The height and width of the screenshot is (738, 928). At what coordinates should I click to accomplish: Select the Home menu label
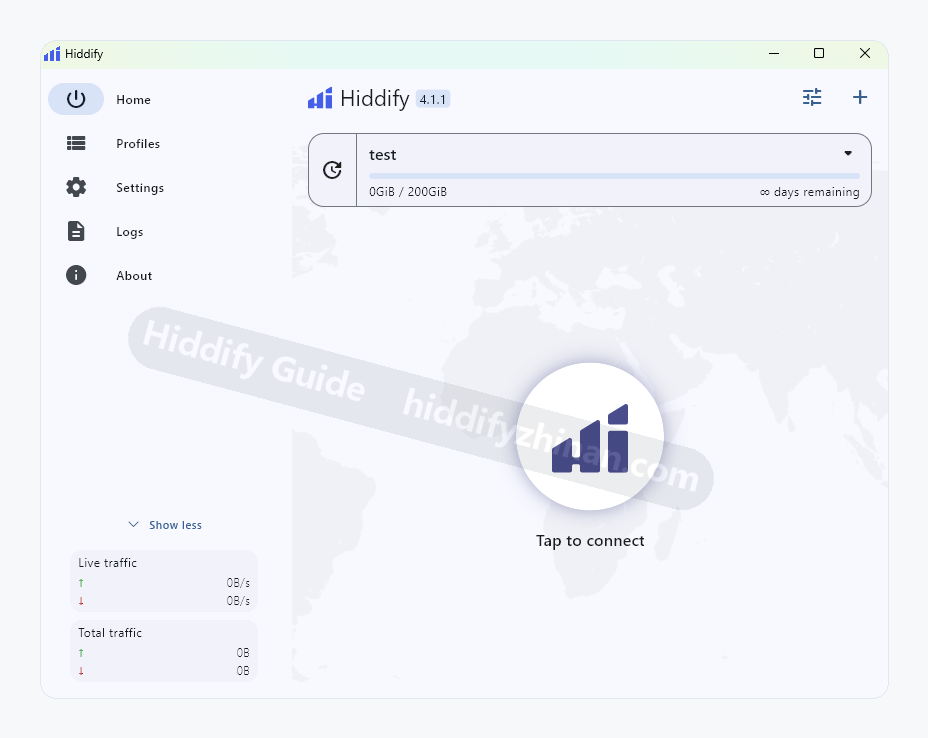click(x=133, y=99)
